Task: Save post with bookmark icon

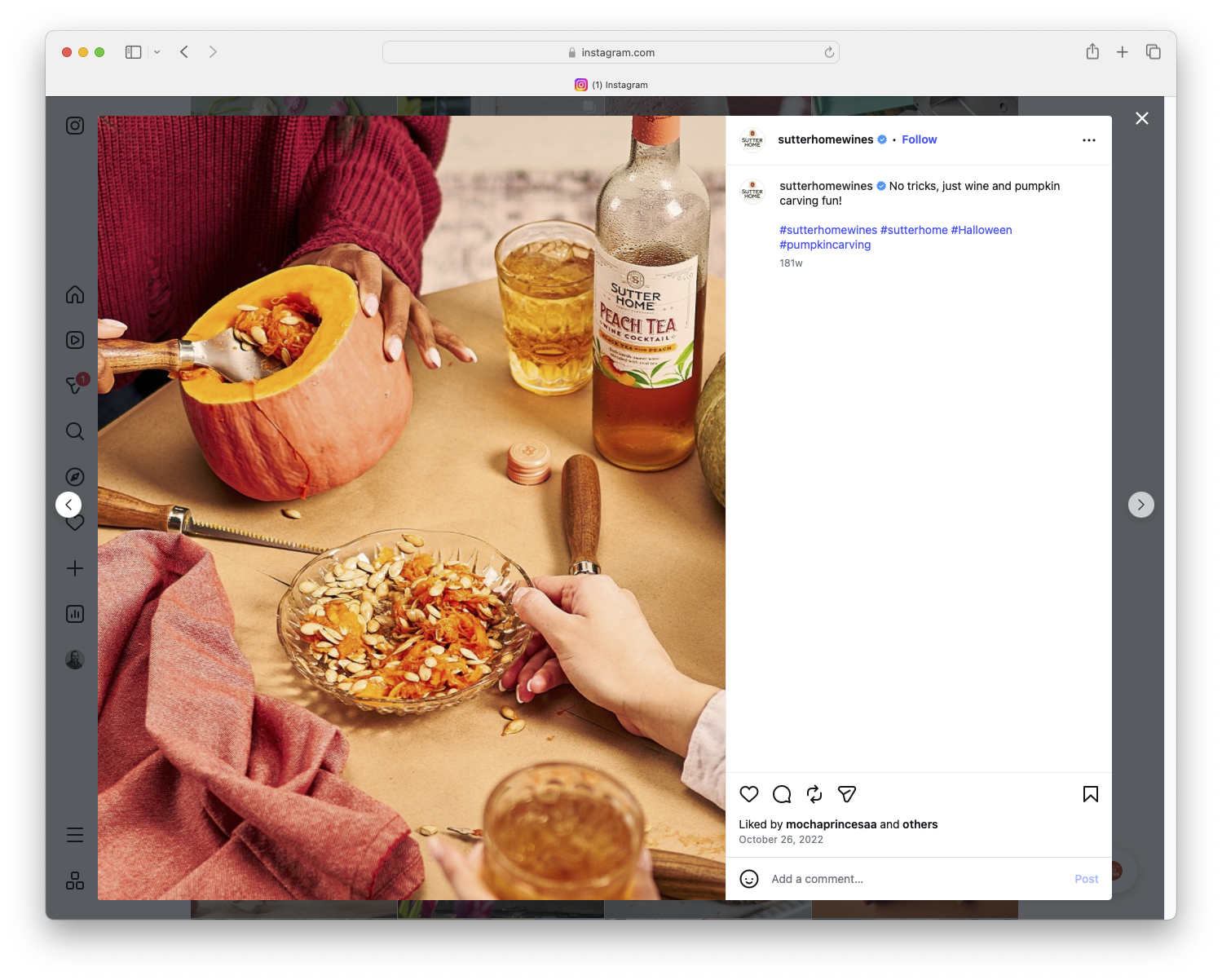Action: (x=1091, y=794)
